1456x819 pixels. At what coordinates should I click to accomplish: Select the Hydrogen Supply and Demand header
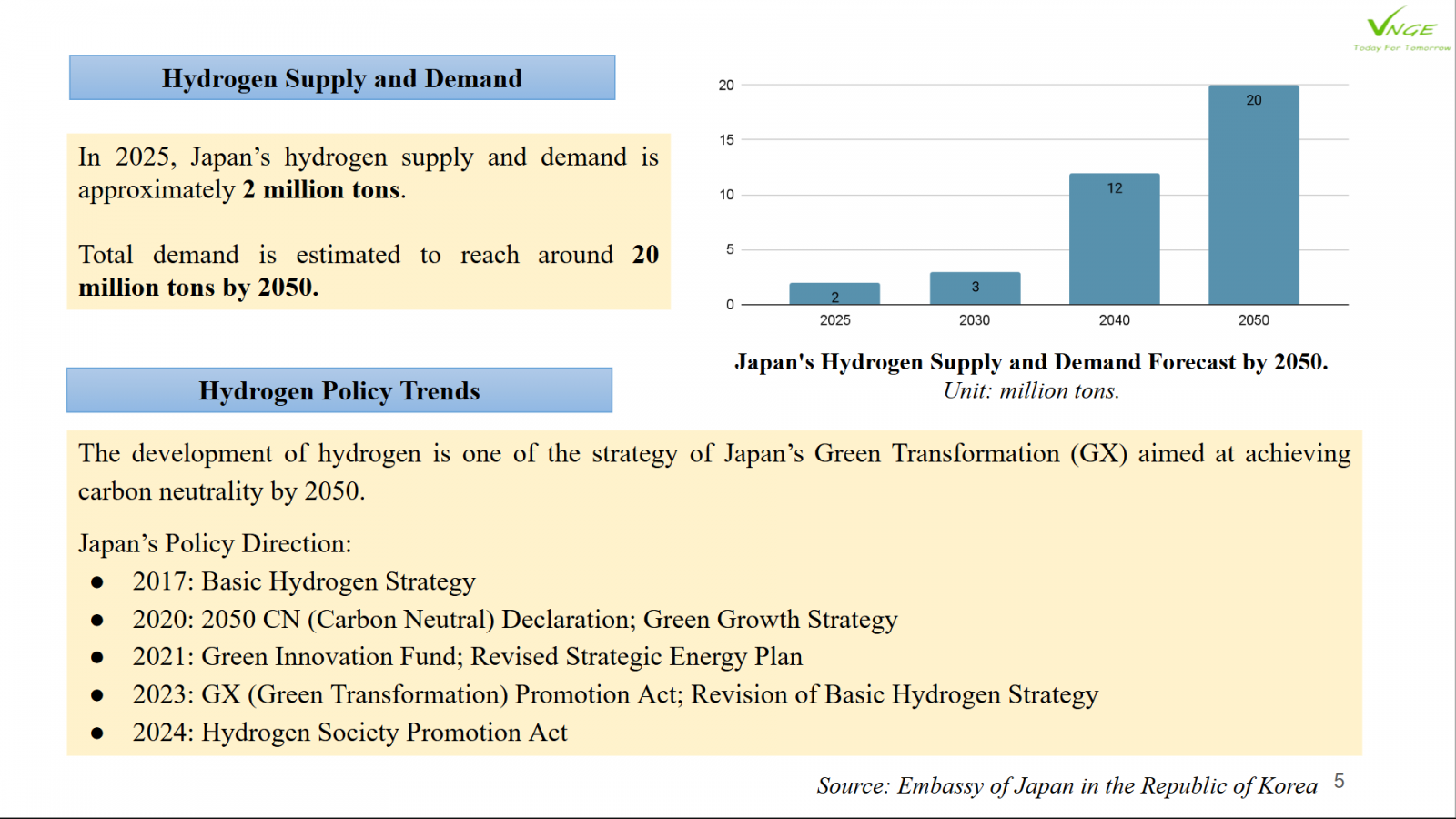point(342,78)
